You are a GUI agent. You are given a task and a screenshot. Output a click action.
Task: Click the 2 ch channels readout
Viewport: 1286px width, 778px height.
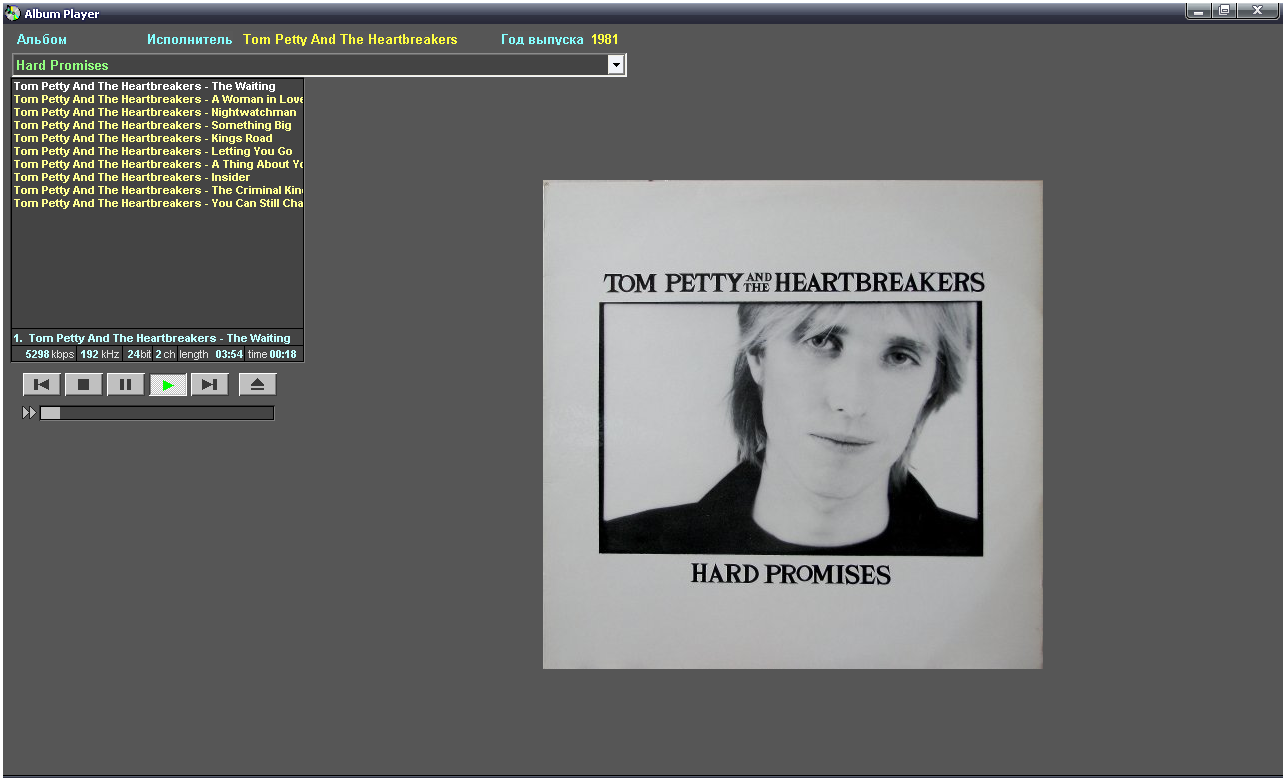tap(165, 354)
